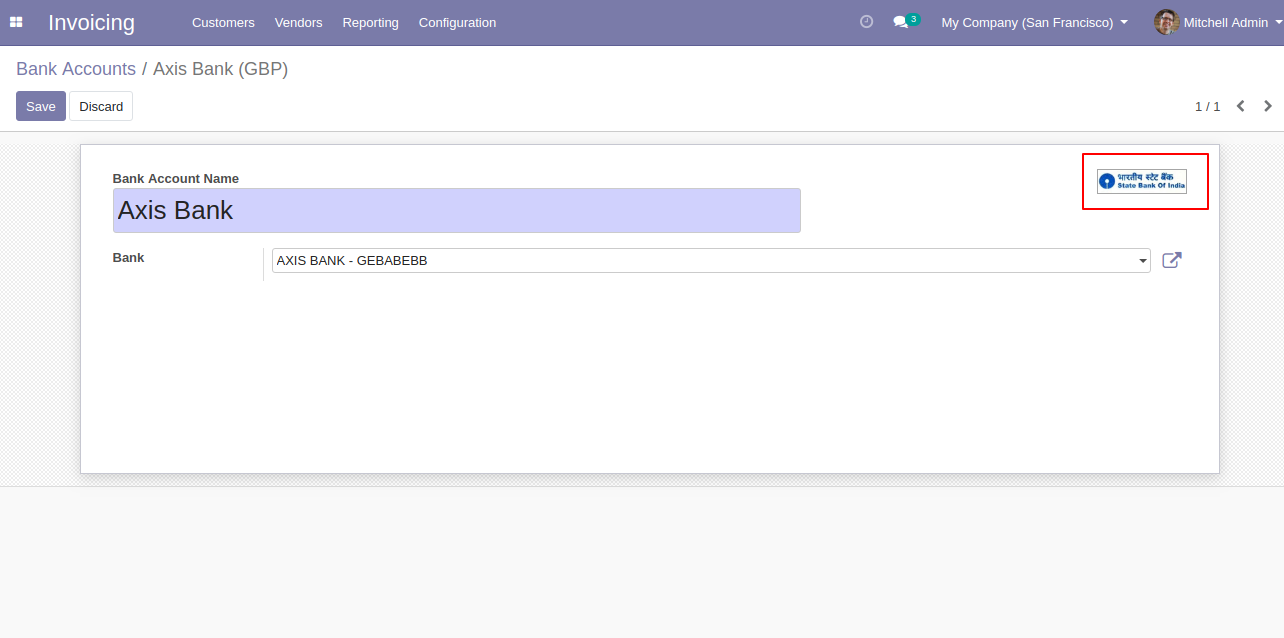
Task: Go to previous record arrow
Action: 1240,106
